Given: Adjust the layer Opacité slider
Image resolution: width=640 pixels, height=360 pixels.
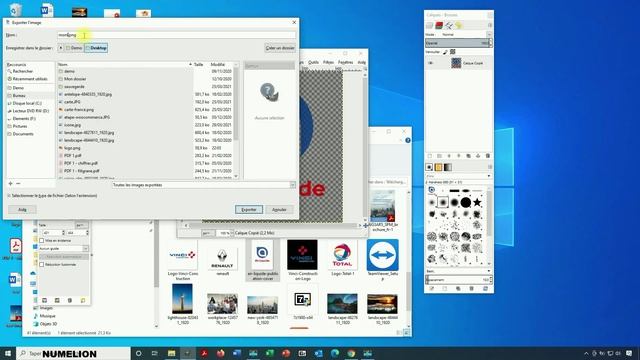Looking at the screenshot, I should pos(458,43).
